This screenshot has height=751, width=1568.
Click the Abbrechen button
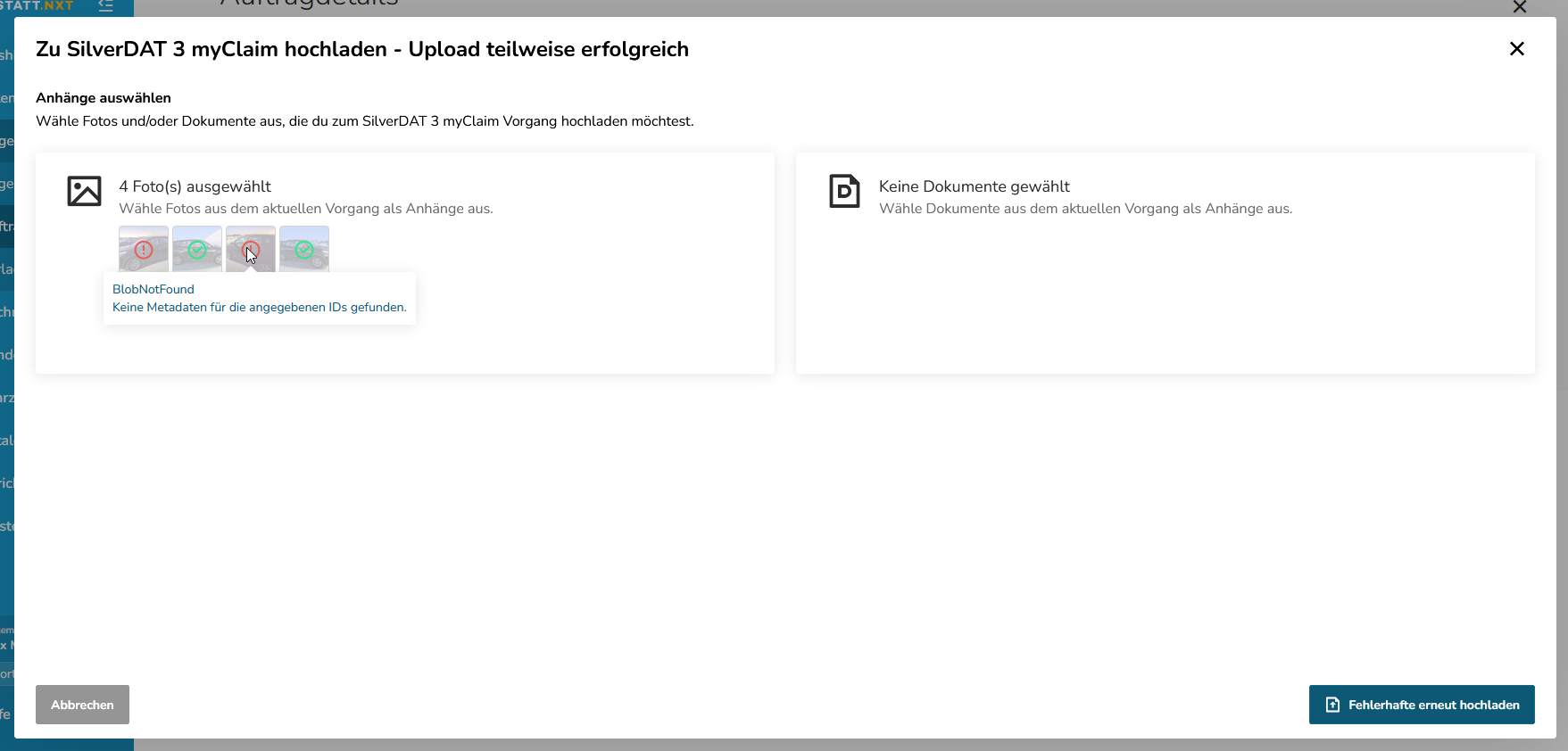click(x=82, y=705)
